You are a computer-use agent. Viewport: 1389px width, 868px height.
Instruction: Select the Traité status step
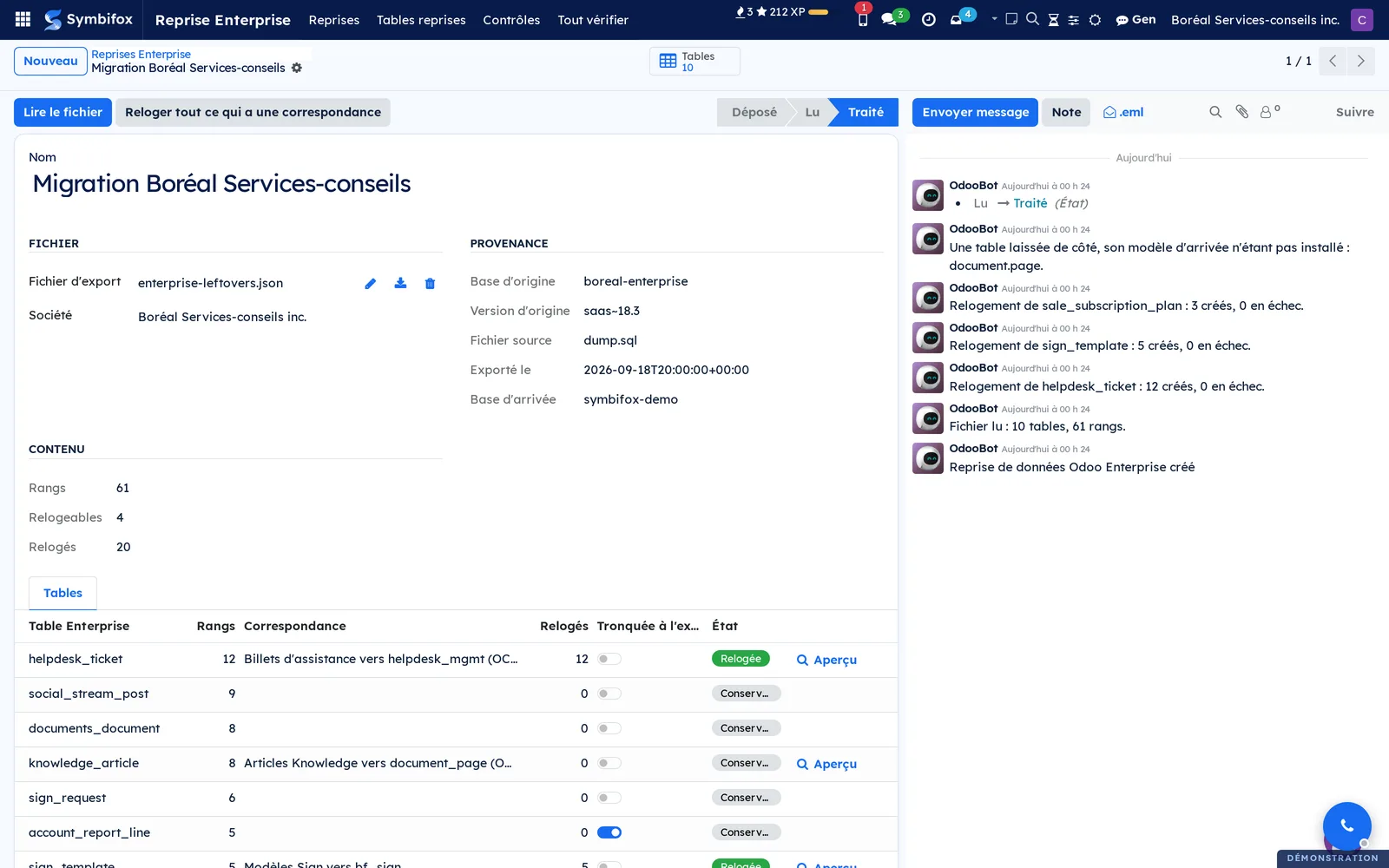tap(866, 112)
